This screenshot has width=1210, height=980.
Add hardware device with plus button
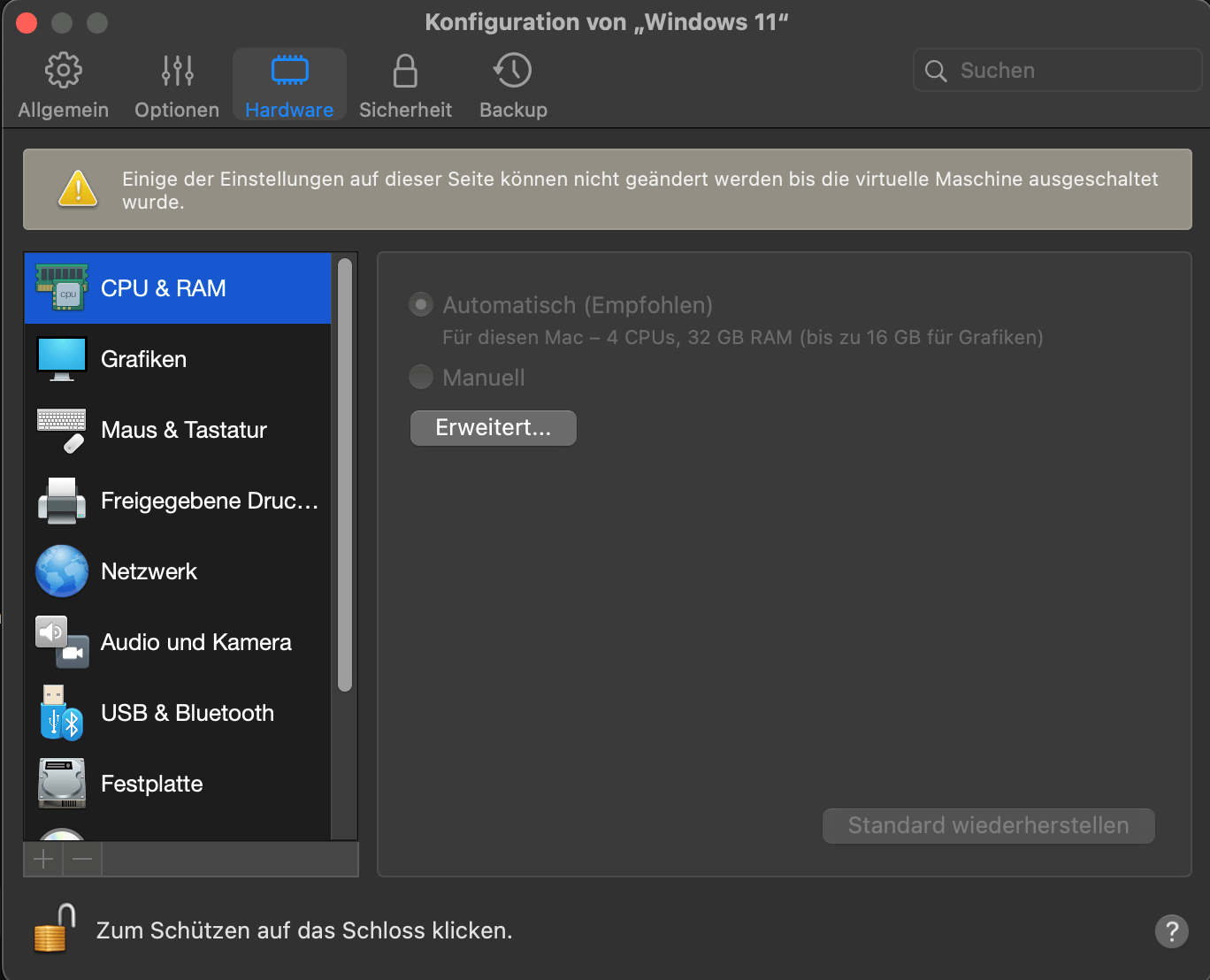point(43,859)
